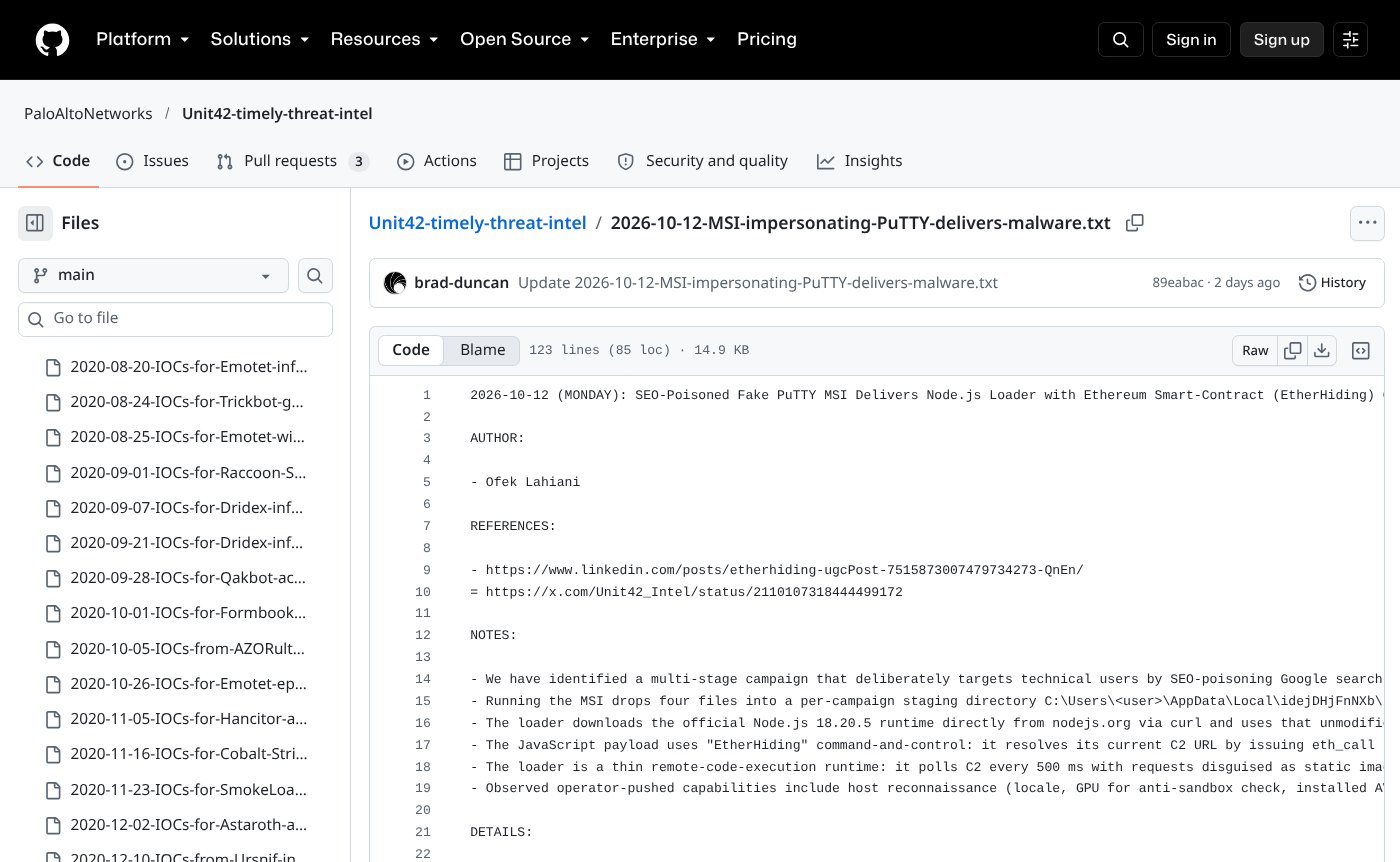Expand the Resources menu
The height and width of the screenshot is (862, 1400).
coord(385,40)
